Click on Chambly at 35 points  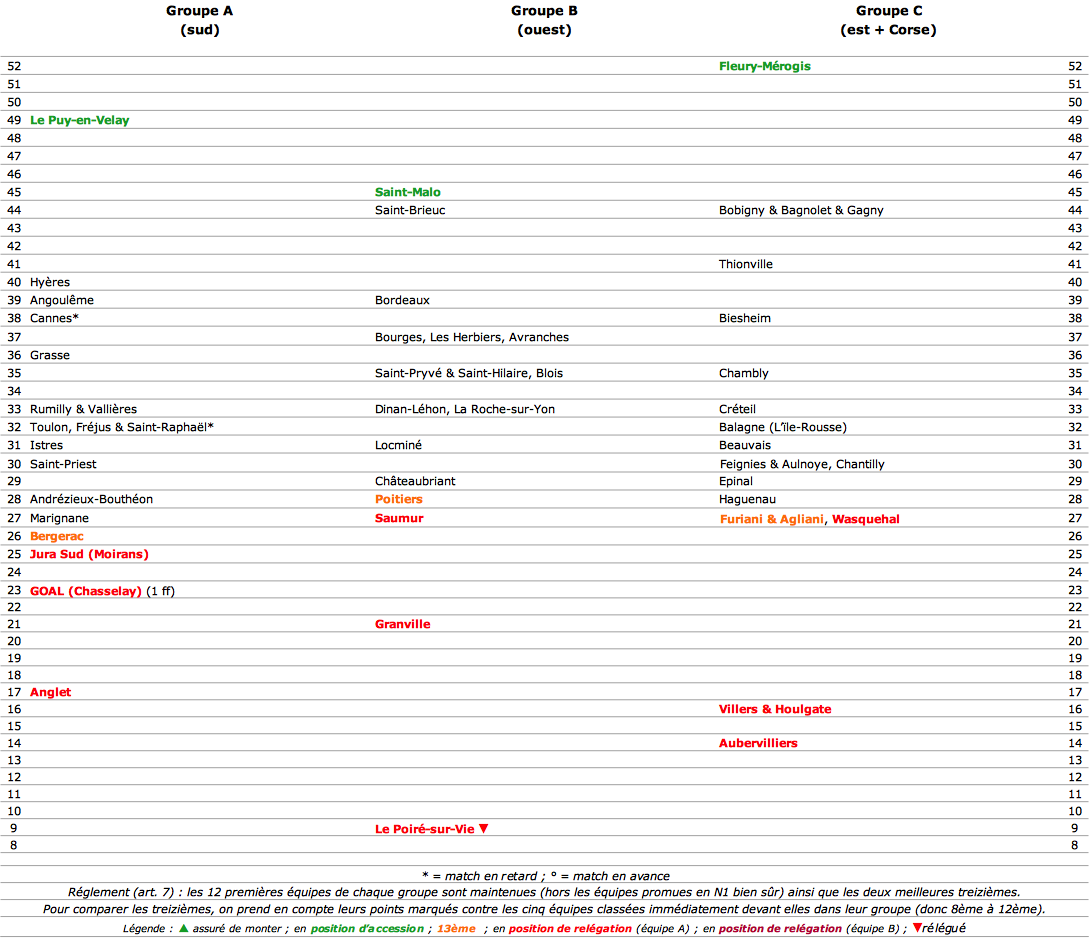coord(744,373)
